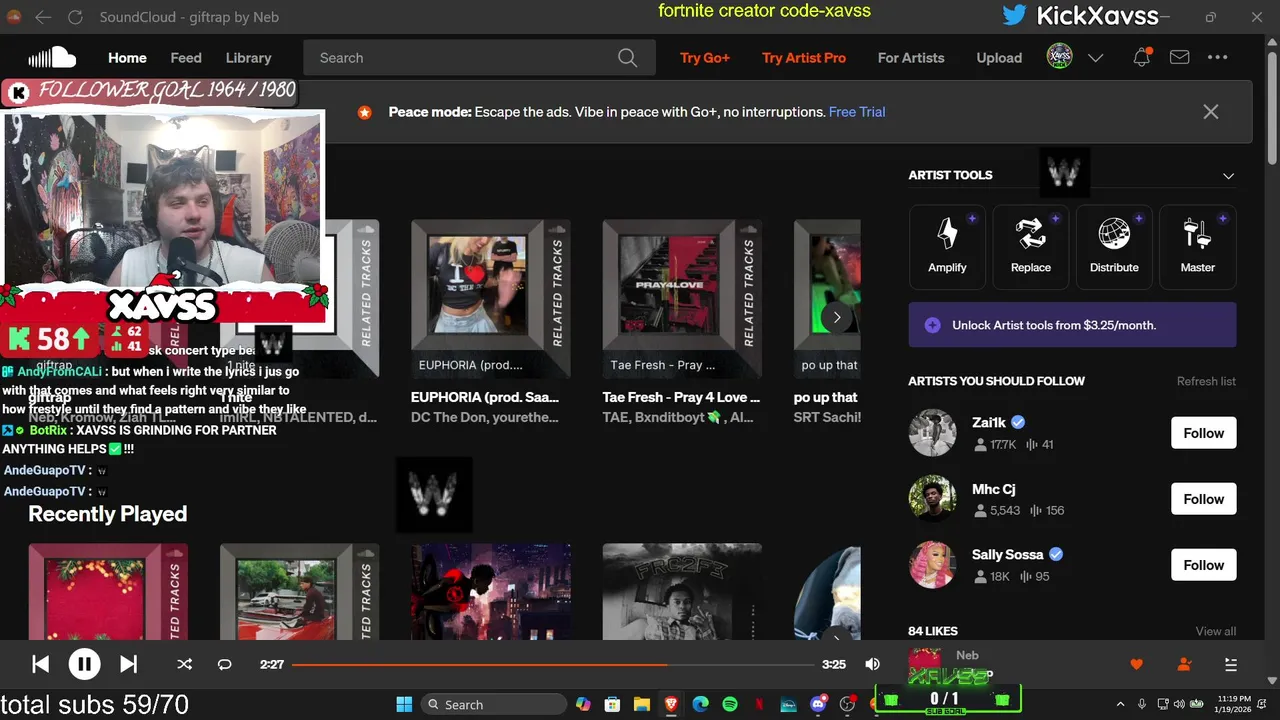
Task: Click the Free Trial link
Action: [x=857, y=112]
